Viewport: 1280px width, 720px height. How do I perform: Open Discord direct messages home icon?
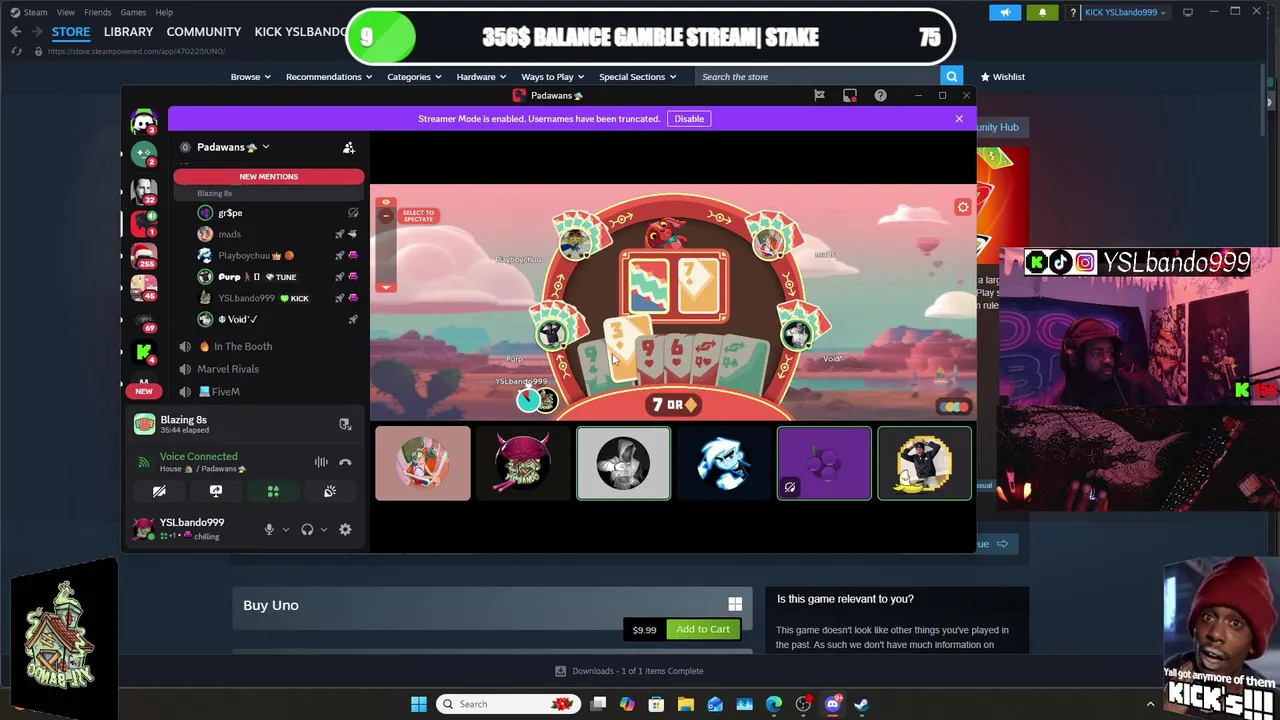click(144, 122)
